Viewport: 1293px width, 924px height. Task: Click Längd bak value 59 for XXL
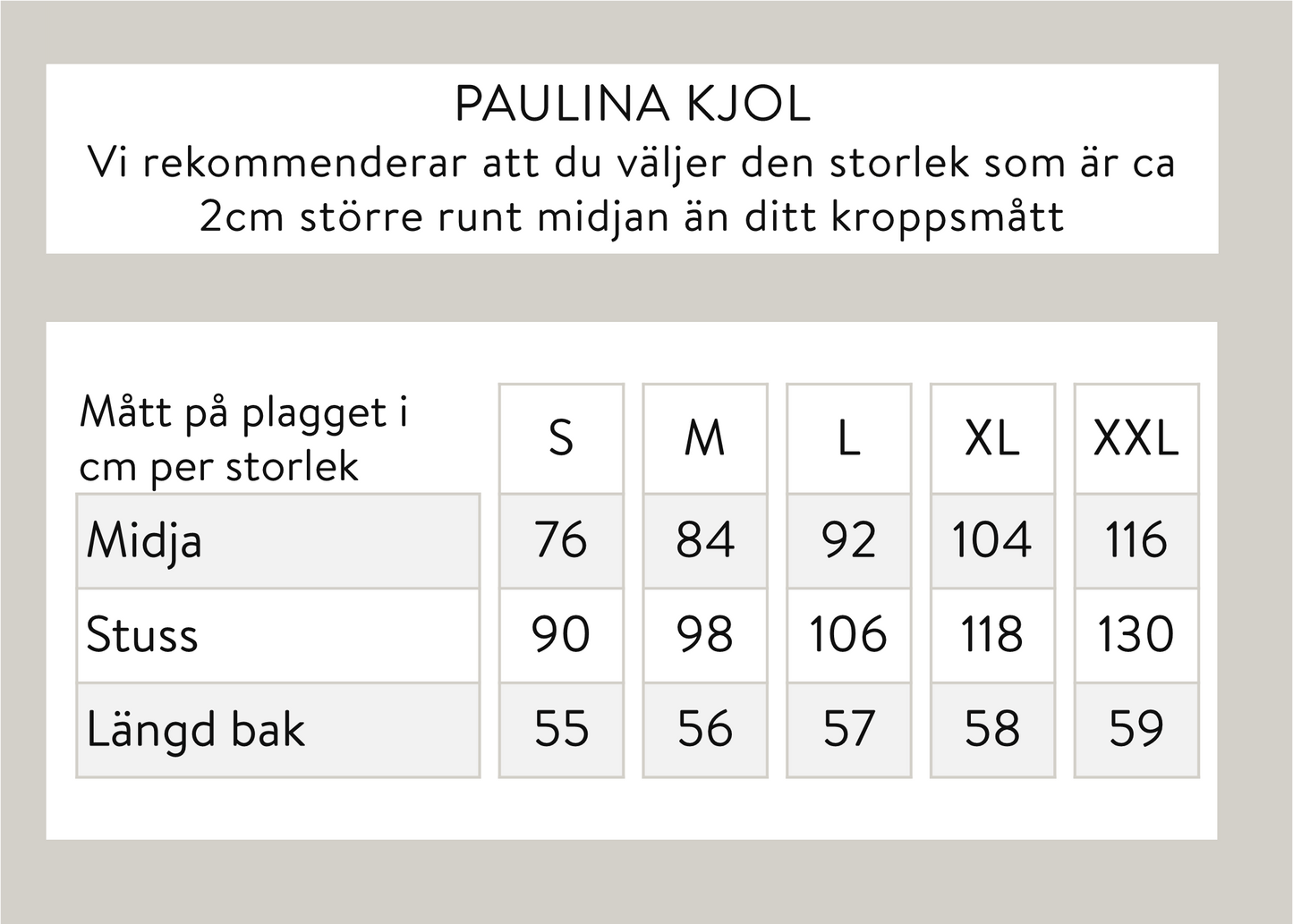(1136, 729)
